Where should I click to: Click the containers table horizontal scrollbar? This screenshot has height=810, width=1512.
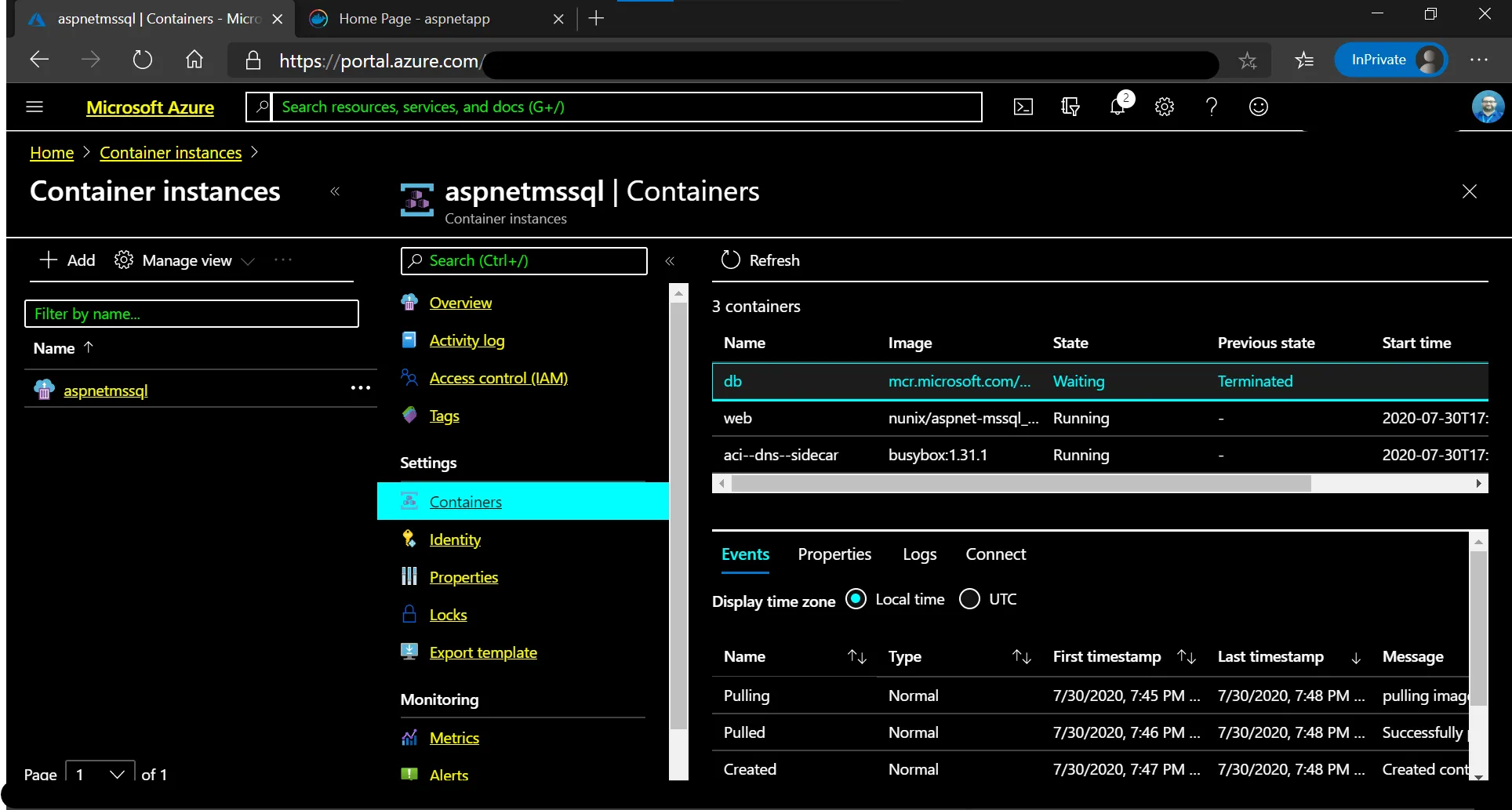pyautogui.click(x=1020, y=484)
